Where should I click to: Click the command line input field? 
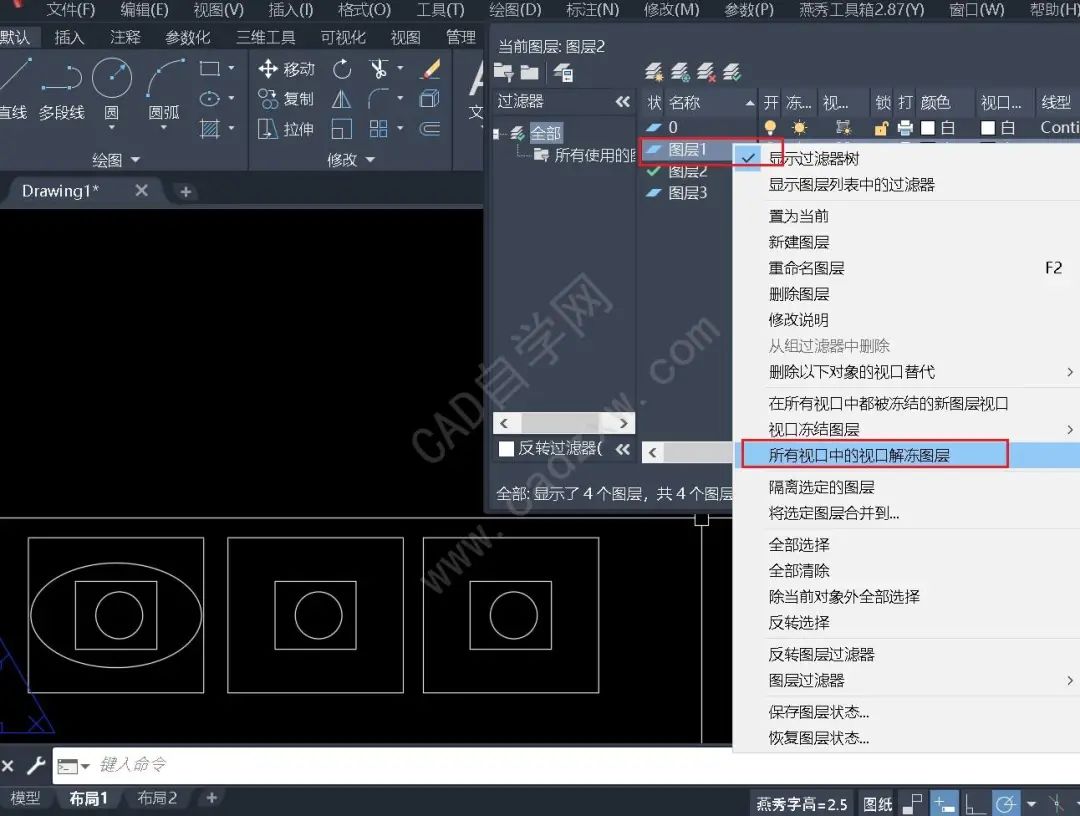(400, 765)
